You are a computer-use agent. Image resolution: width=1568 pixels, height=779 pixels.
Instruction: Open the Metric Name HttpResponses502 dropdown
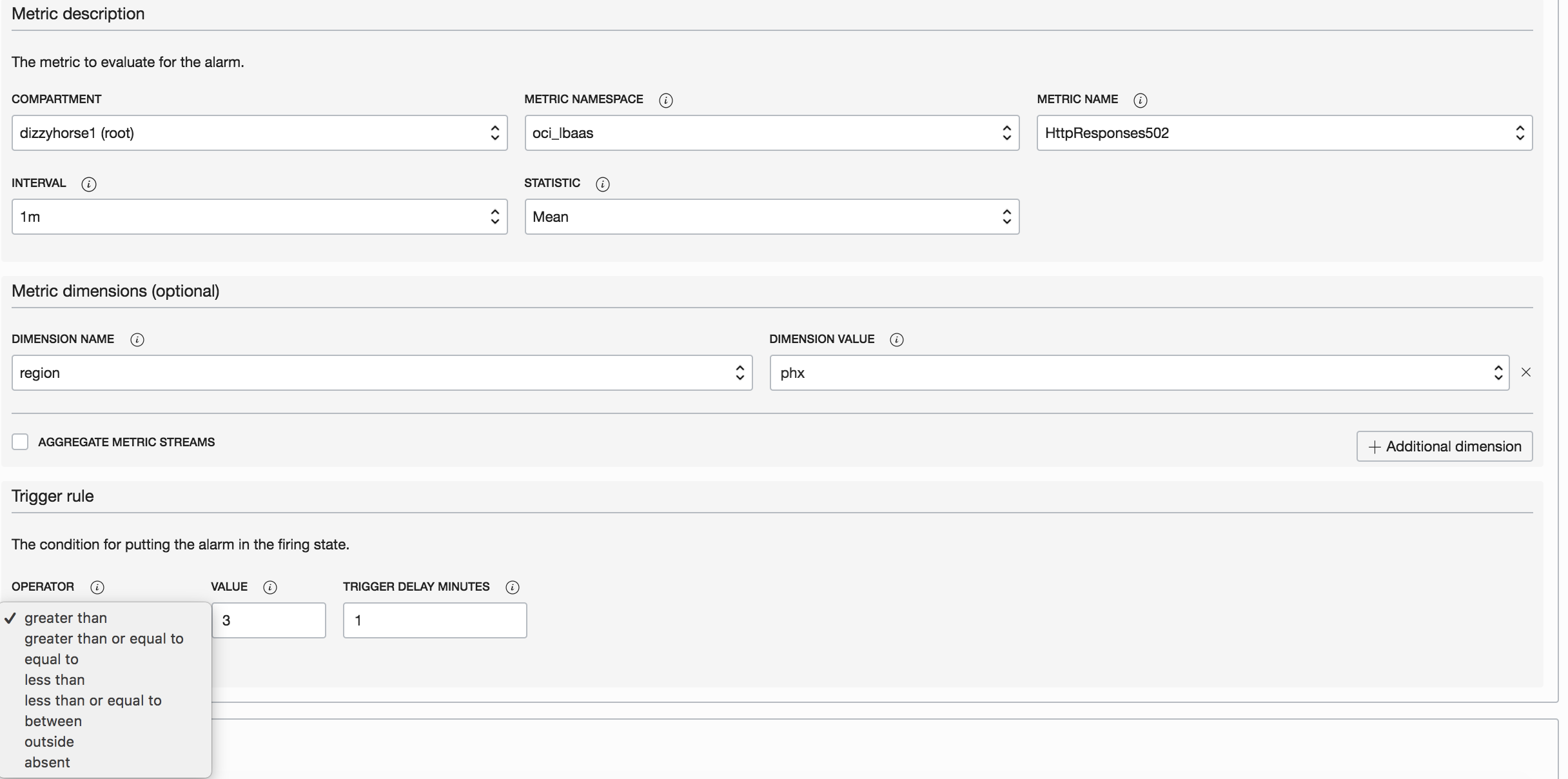pyautogui.click(x=1284, y=133)
